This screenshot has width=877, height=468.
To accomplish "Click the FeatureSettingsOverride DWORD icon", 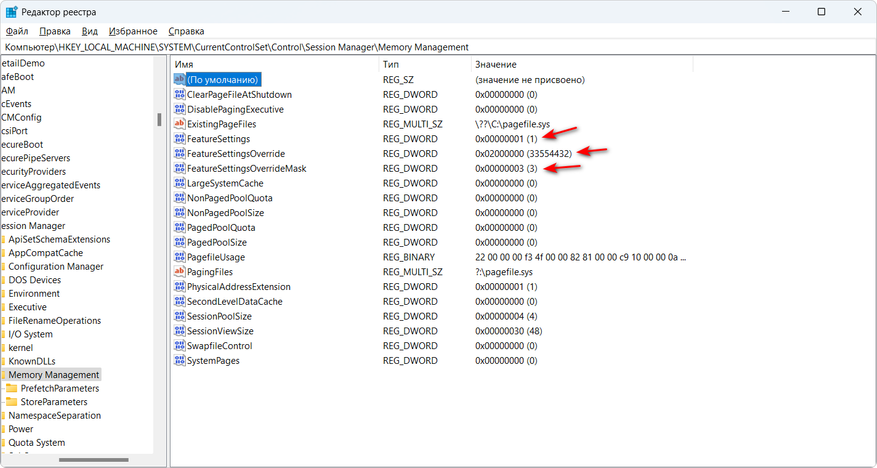I will (180, 153).
